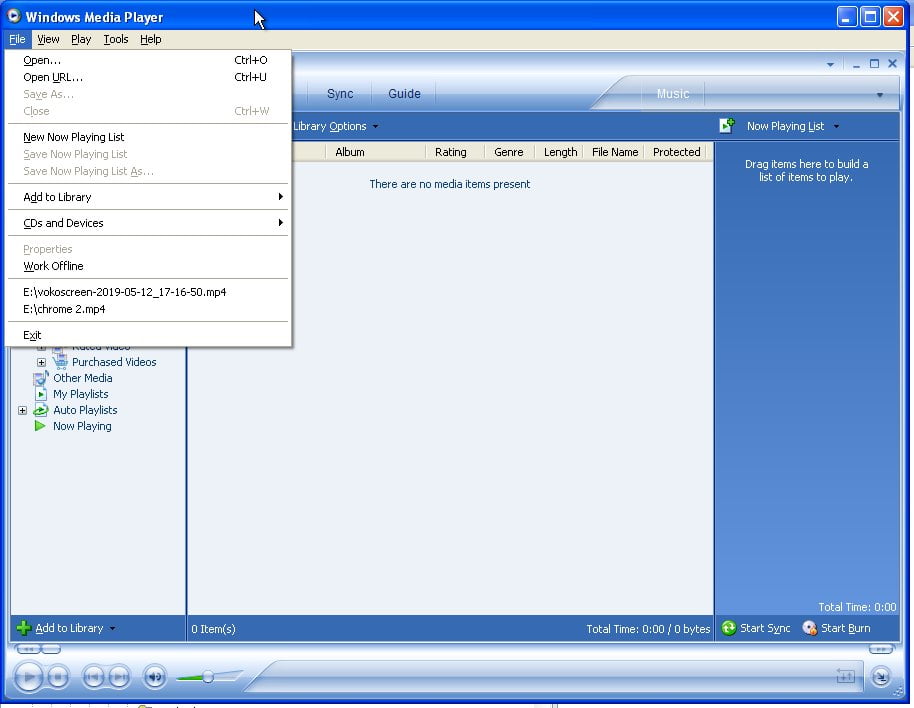This screenshot has width=914, height=708.
Task: Mute the sound with the speaker button
Action: coord(154,677)
